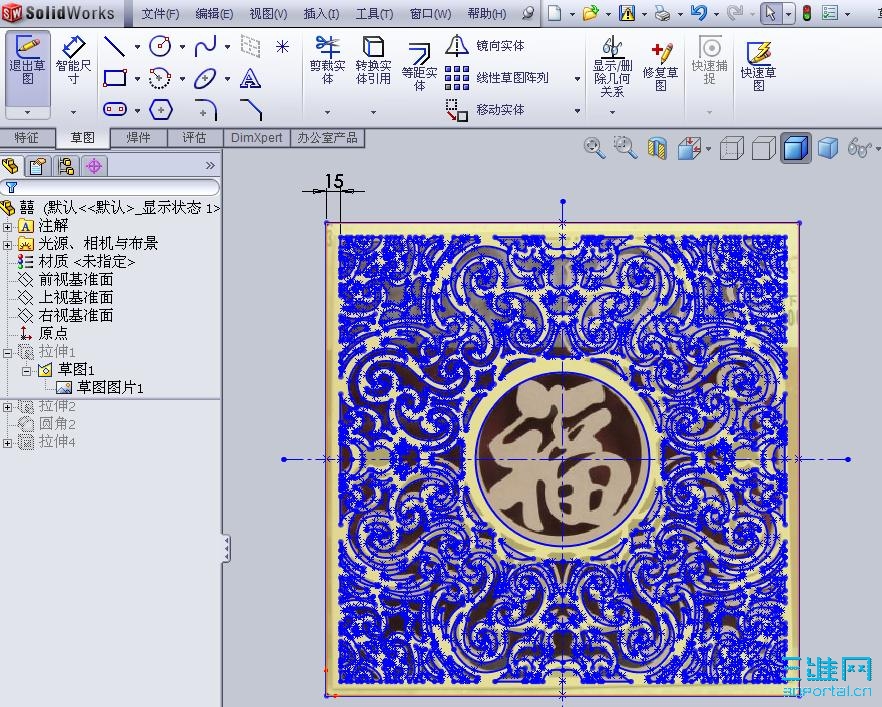Switch to the 焊件 tab

[x=138, y=138]
